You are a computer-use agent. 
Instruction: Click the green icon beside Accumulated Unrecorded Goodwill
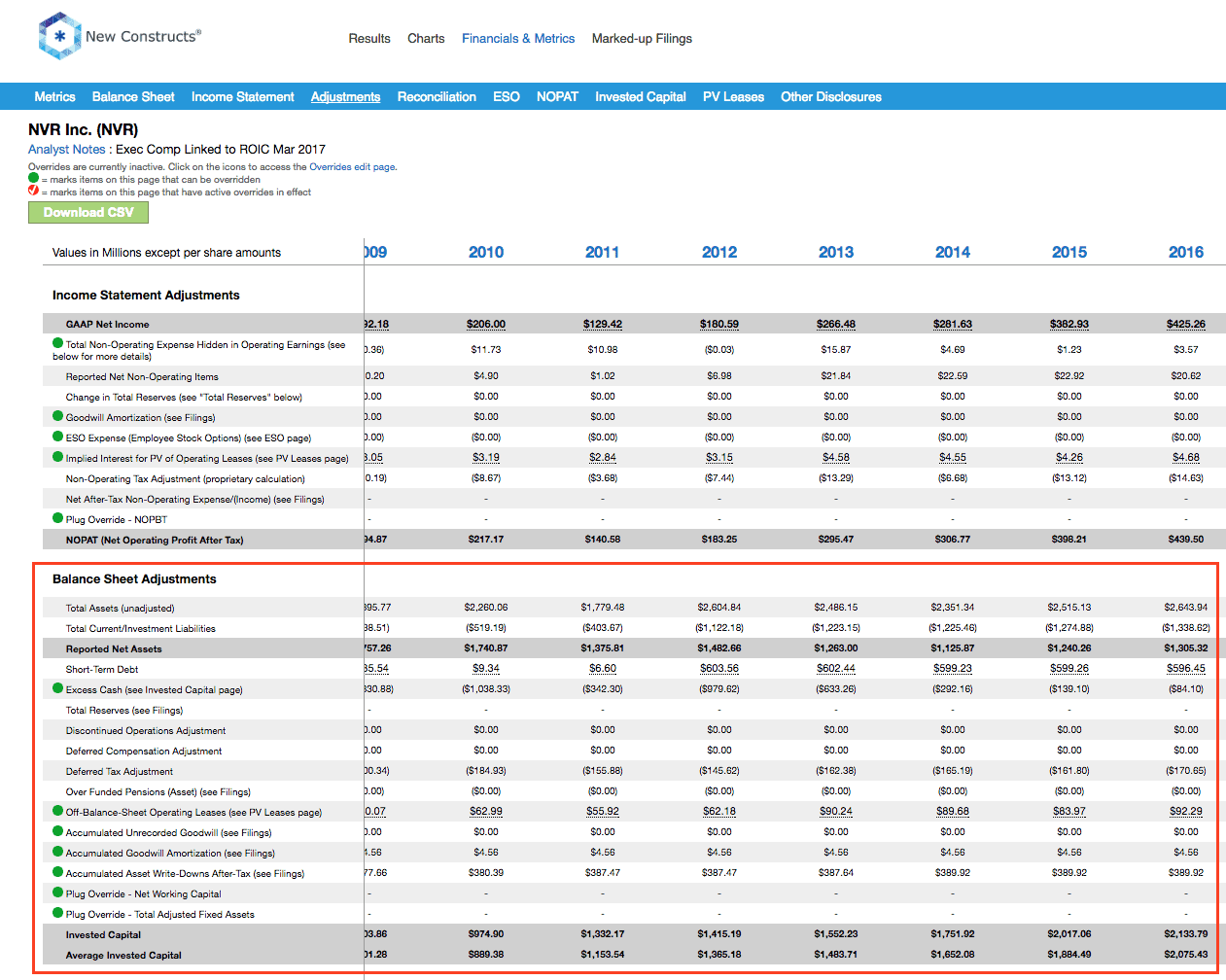coord(58,831)
